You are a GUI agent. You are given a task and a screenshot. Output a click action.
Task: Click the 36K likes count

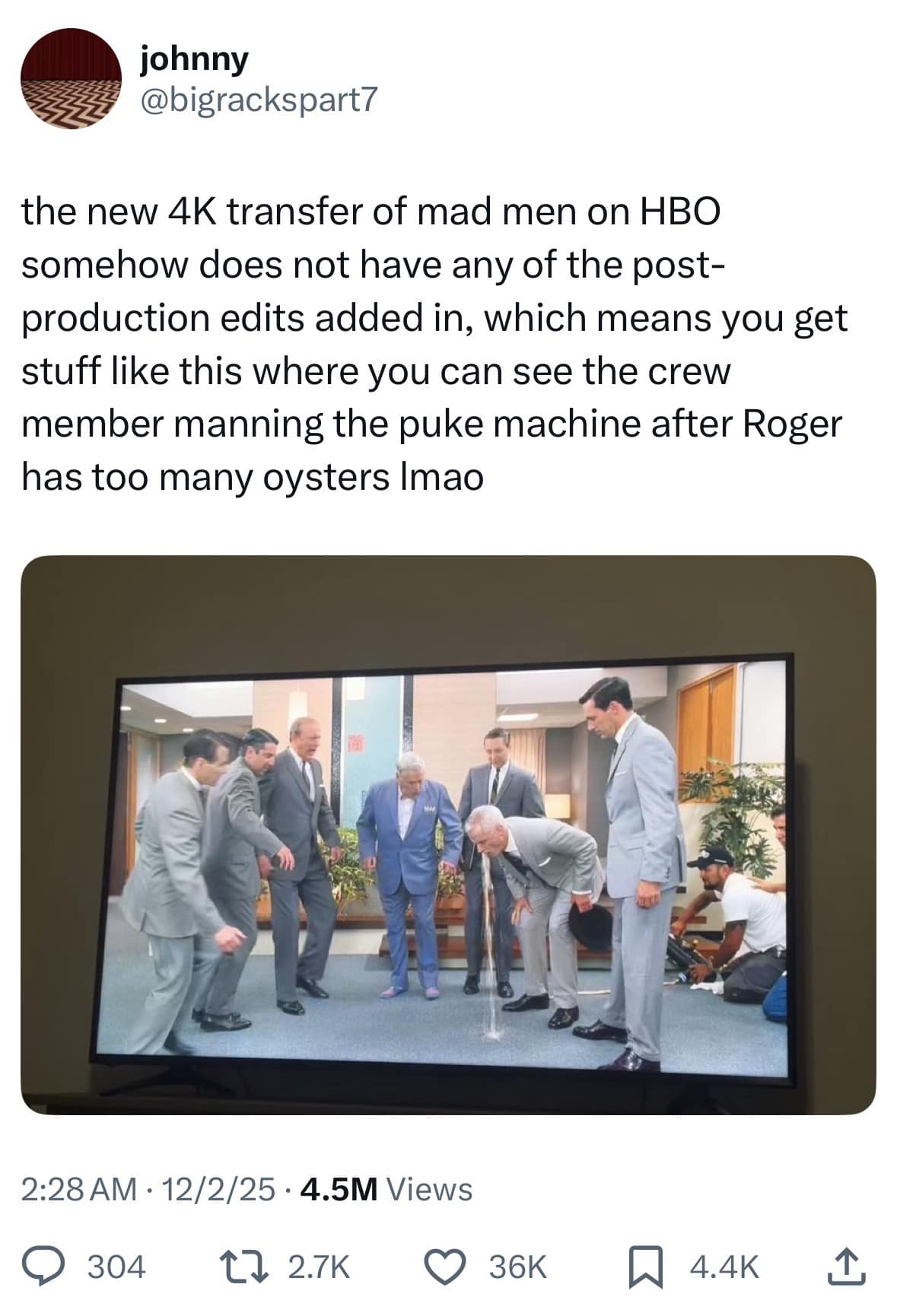point(517,1267)
